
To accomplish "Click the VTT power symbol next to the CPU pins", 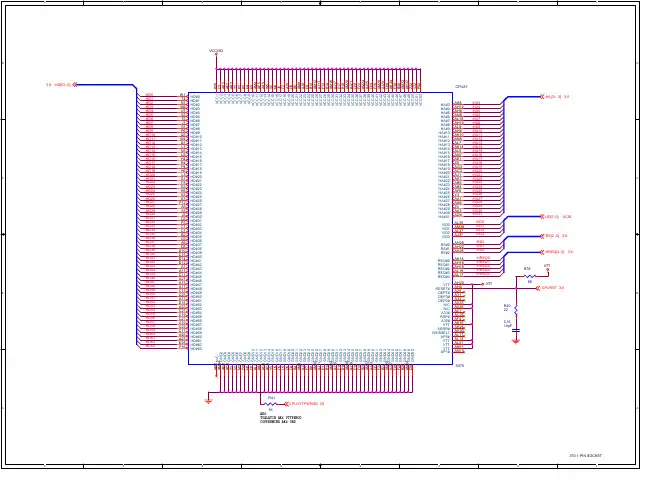I will coord(486,284).
